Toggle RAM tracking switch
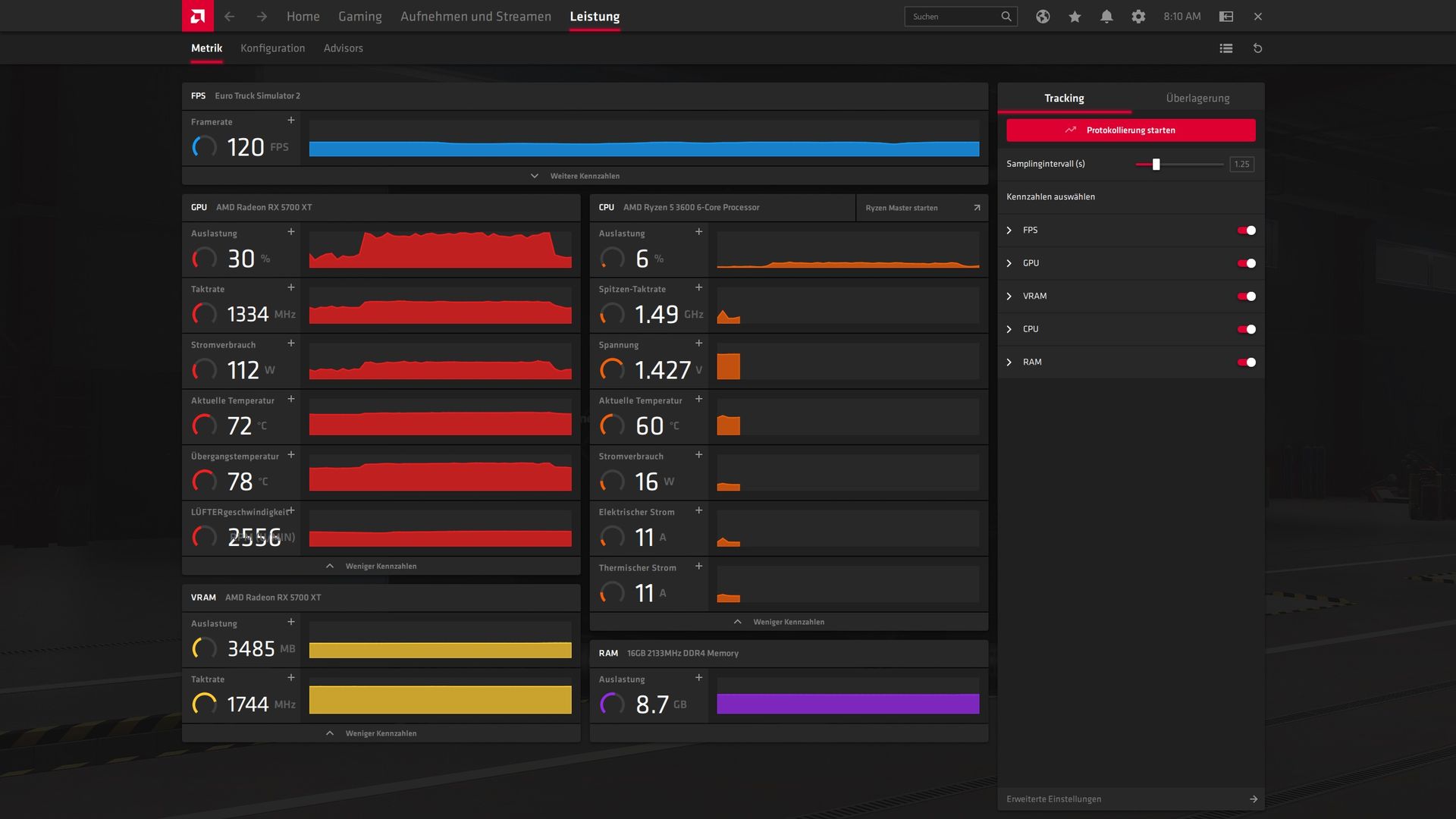 pos(1246,362)
